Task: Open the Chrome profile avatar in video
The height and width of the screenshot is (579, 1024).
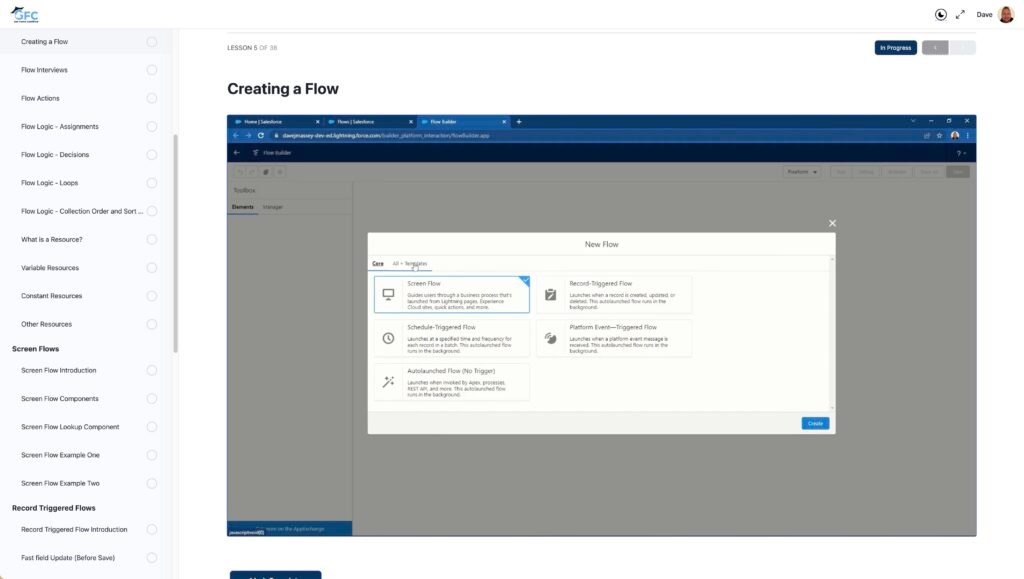Action: click(955, 136)
